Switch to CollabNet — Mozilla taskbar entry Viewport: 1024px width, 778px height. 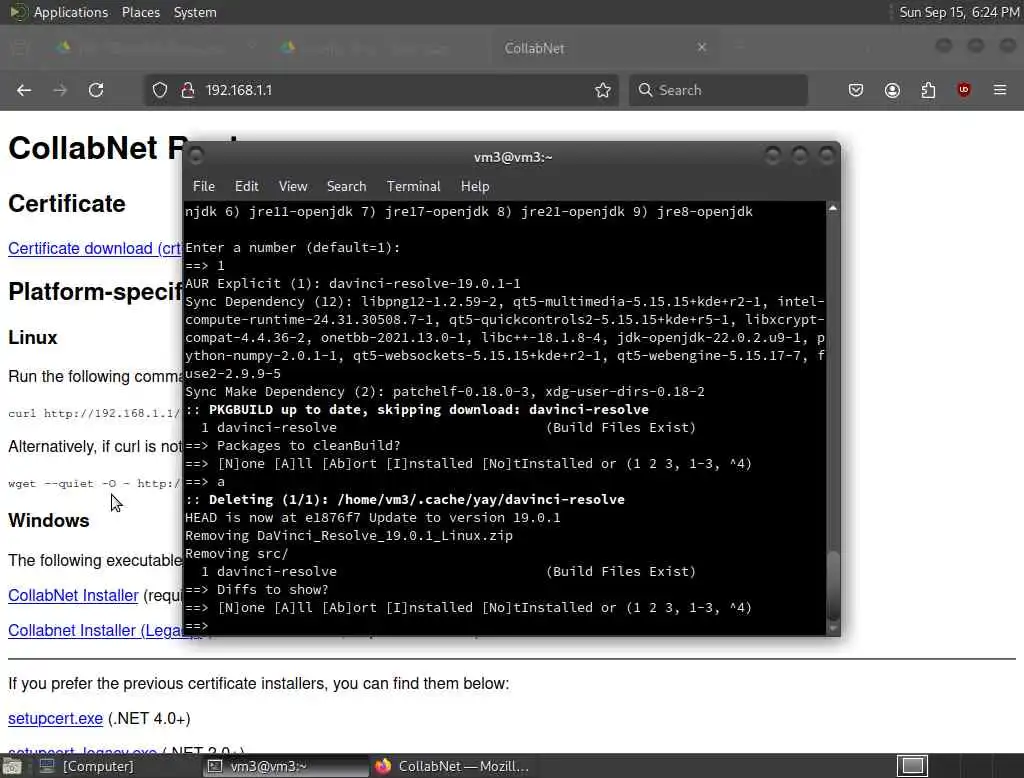452,766
